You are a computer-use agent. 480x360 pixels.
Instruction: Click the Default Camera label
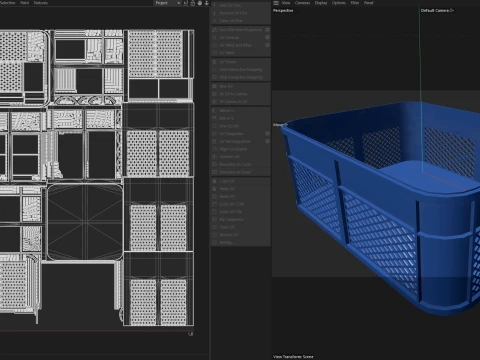(437, 10)
